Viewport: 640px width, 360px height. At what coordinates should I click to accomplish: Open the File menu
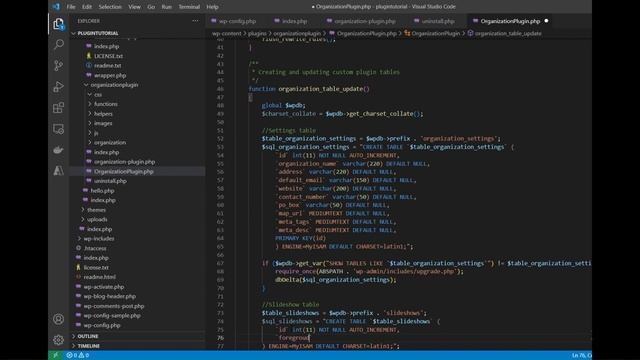point(71,7)
